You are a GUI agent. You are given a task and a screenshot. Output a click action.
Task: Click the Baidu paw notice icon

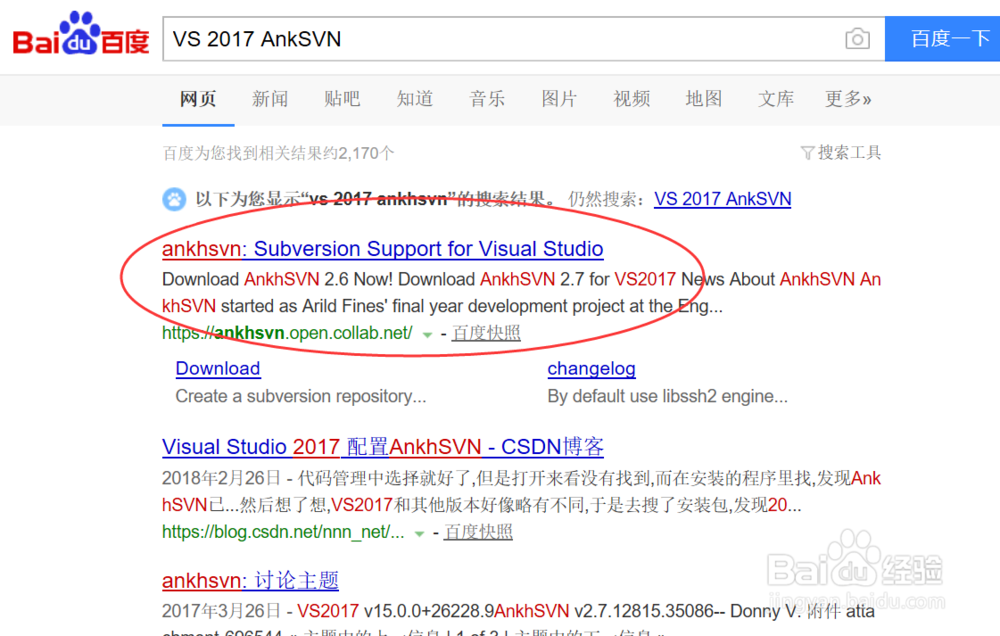click(174, 199)
